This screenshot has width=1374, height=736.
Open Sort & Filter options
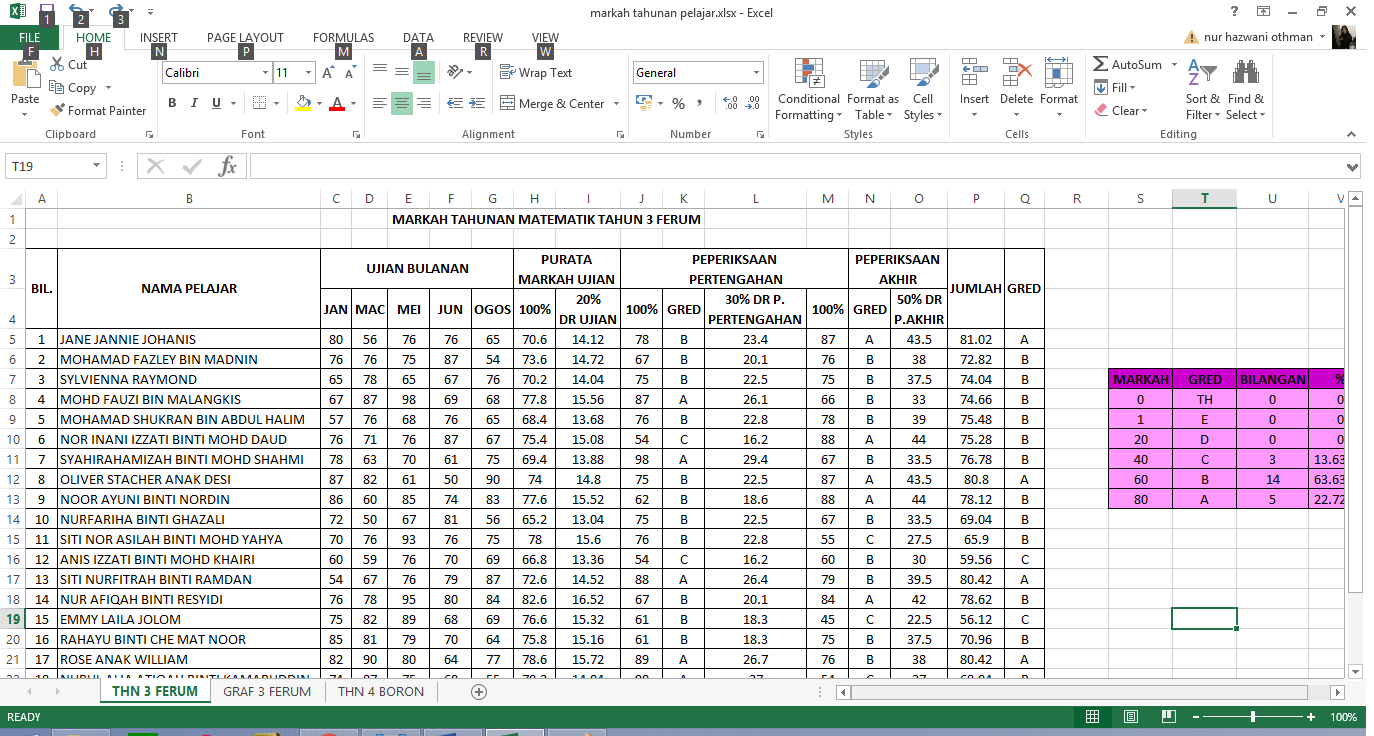click(x=1201, y=90)
